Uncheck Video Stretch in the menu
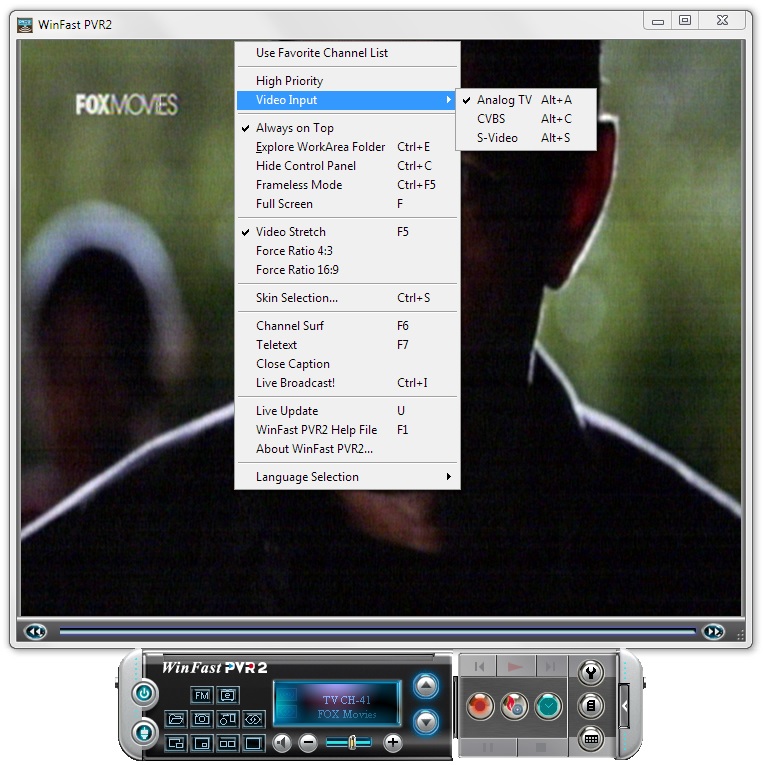 point(290,232)
